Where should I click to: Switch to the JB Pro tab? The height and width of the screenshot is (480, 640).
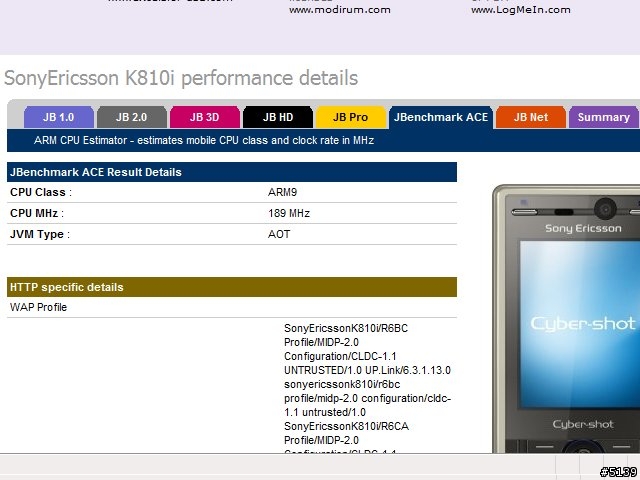point(351,117)
